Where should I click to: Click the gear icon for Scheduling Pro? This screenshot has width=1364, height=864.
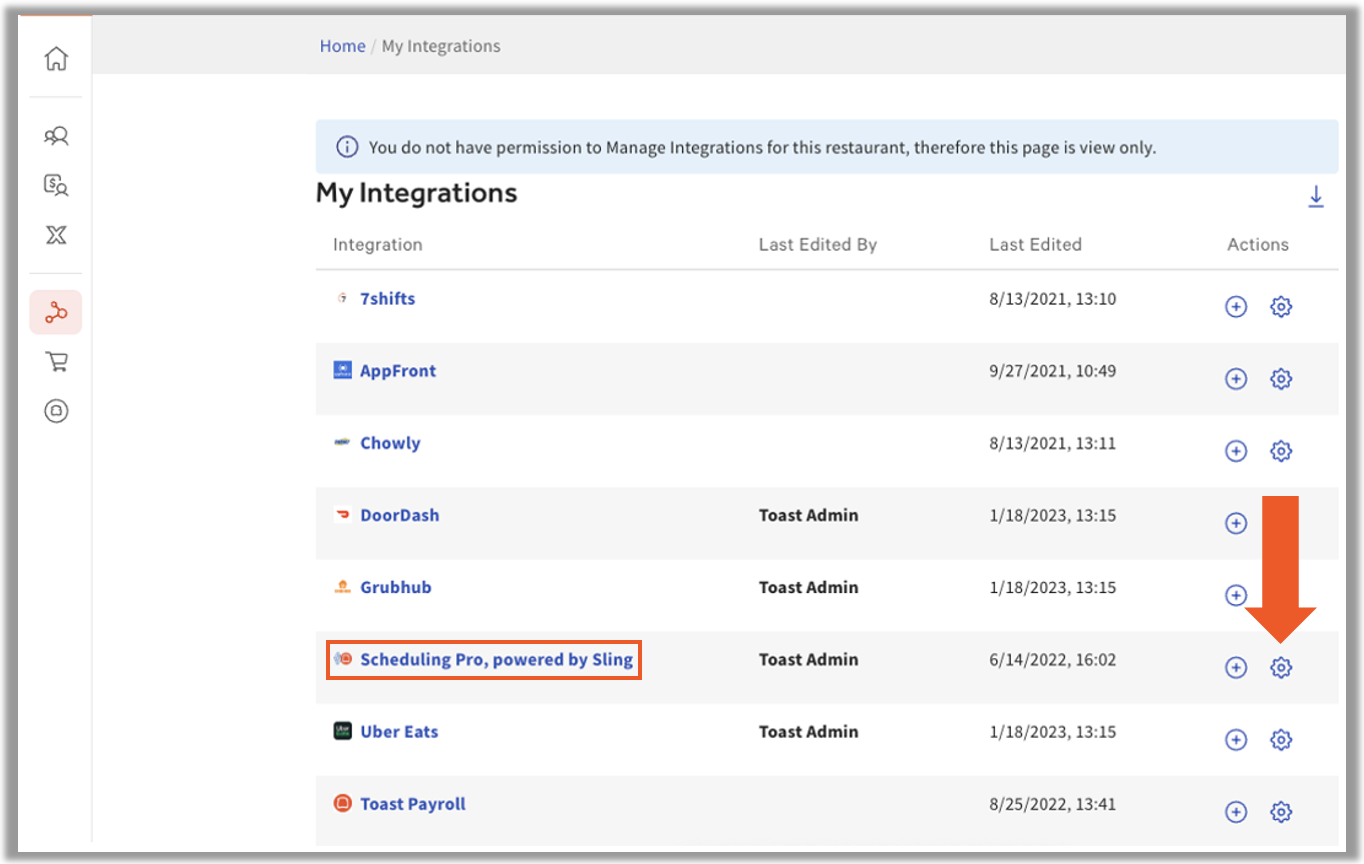tap(1281, 668)
